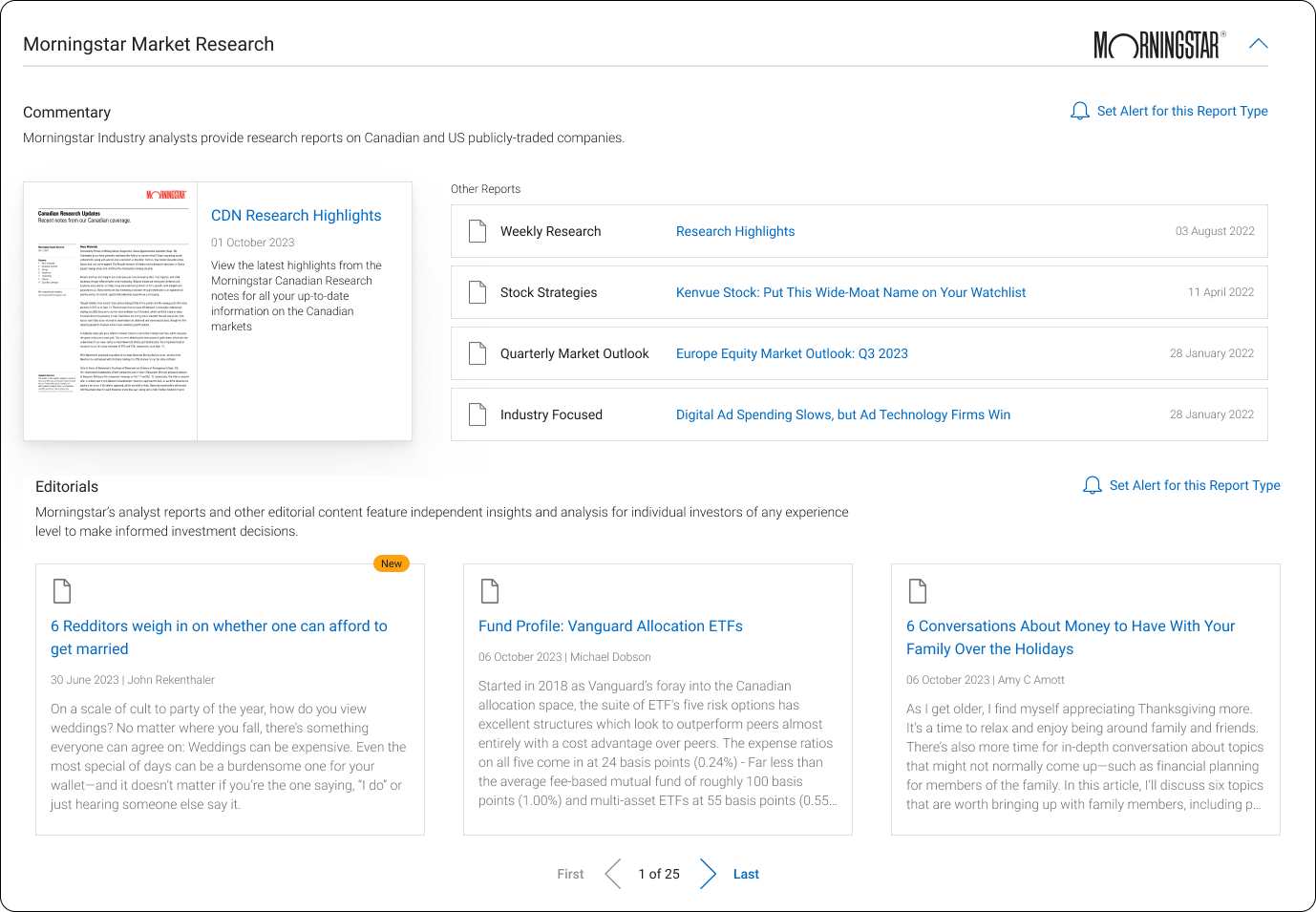The width and height of the screenshot is (1316, 912).
Task: Click the 01 October 2023 report date
Action: coord(253,243)
